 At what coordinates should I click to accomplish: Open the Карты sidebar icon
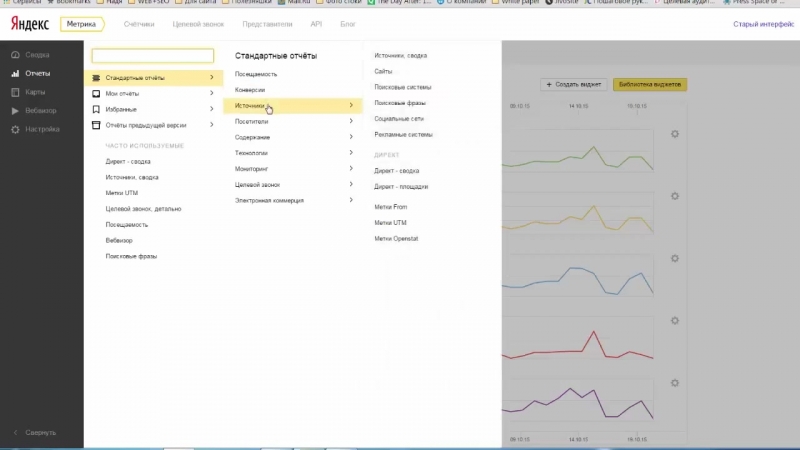15,92
